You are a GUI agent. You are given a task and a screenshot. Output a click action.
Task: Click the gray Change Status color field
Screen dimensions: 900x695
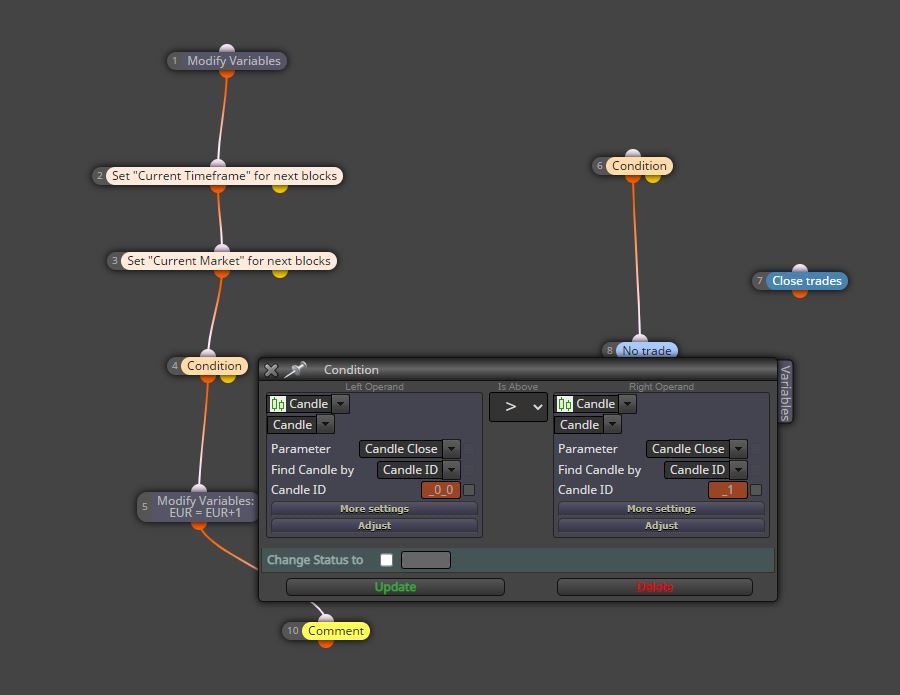[x=426, y=560]
